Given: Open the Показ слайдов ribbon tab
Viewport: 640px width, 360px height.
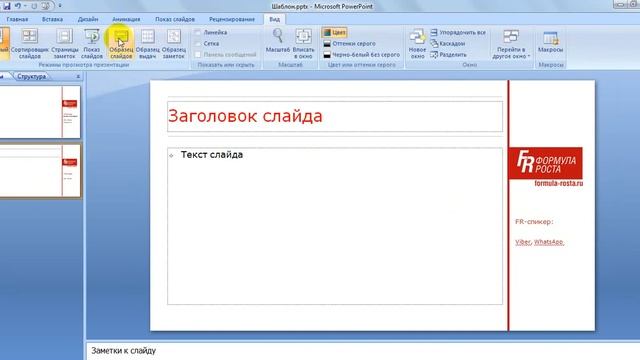Looking at the screenshot, I should click(x=175, y=19).
